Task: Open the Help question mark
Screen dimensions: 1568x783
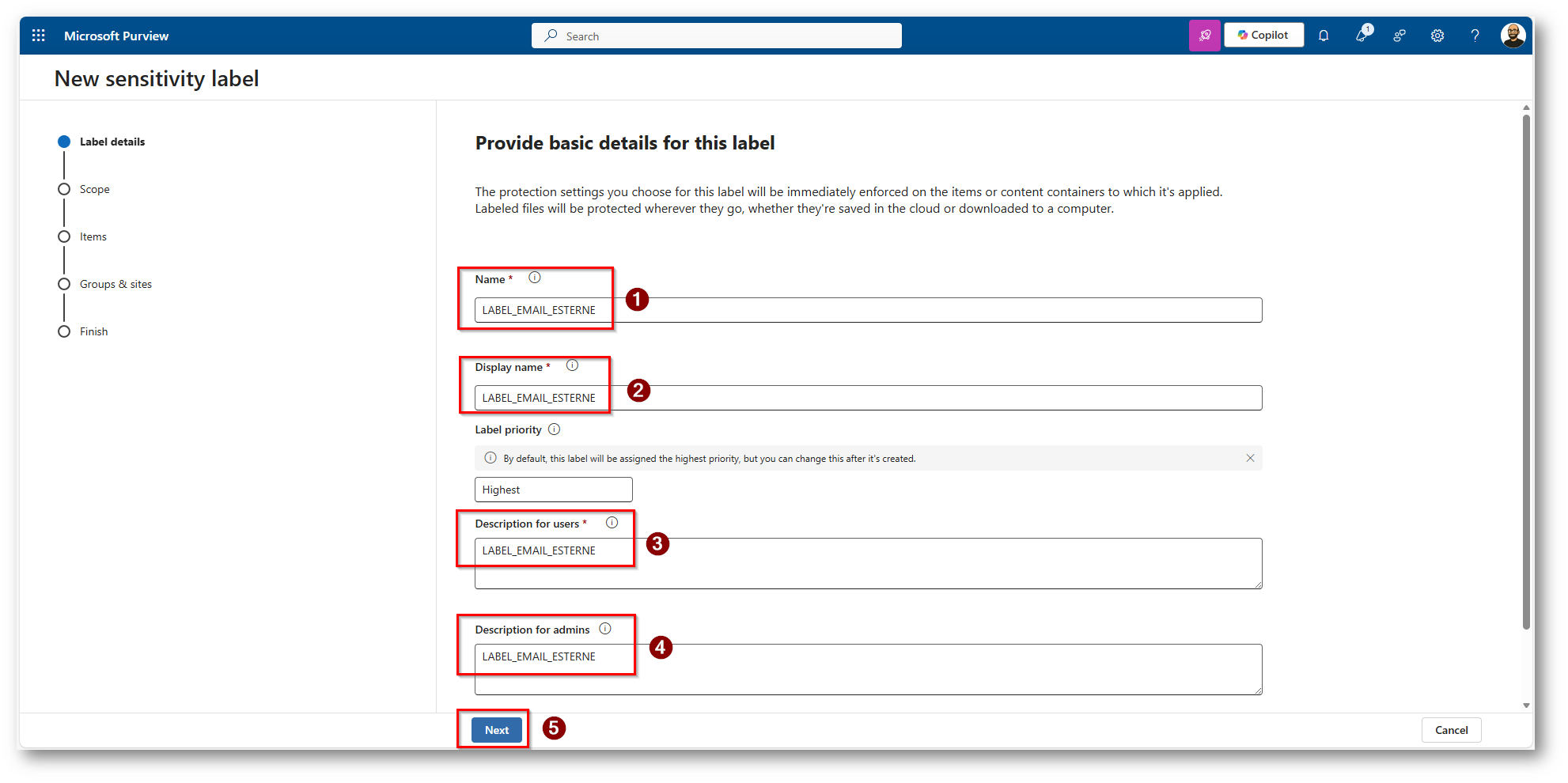Action: point(1475,36)
